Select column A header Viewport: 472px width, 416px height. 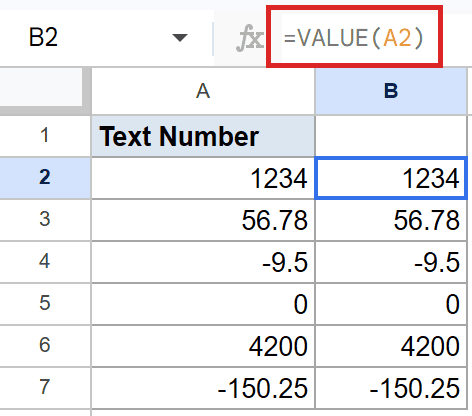203,91
